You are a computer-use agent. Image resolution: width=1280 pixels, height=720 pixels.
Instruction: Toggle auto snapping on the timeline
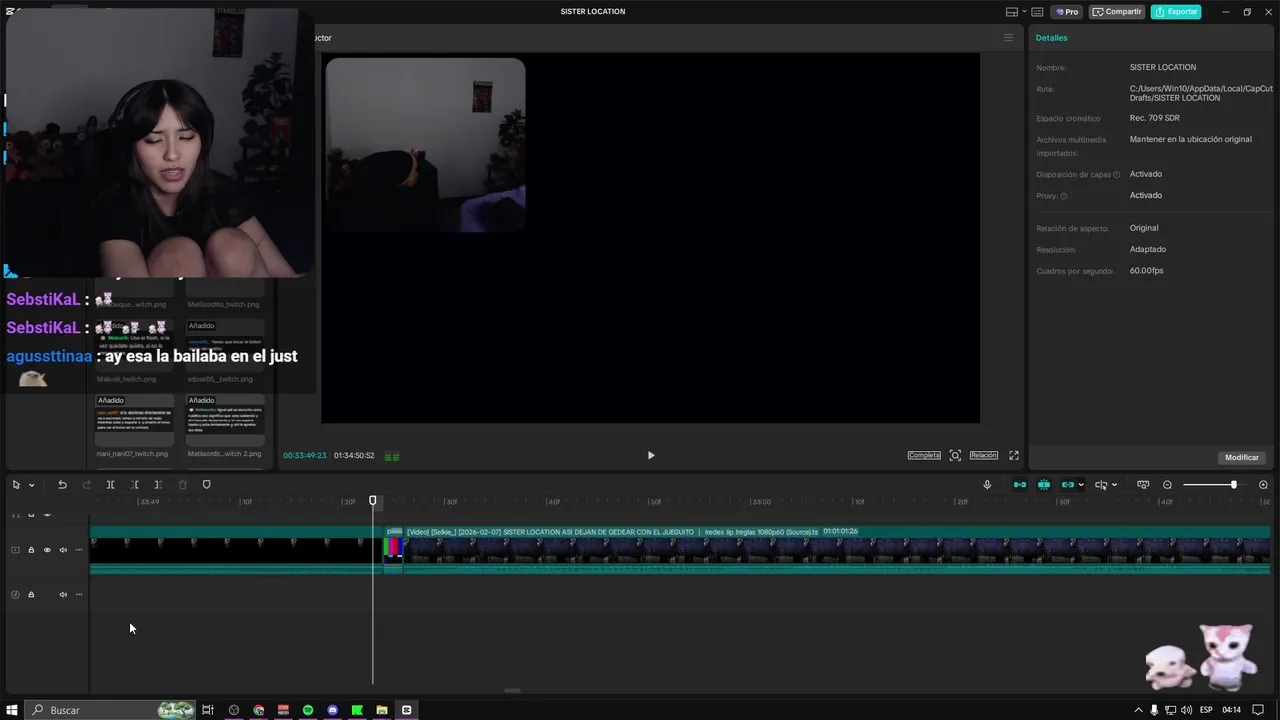click(x=1044, y=485)
